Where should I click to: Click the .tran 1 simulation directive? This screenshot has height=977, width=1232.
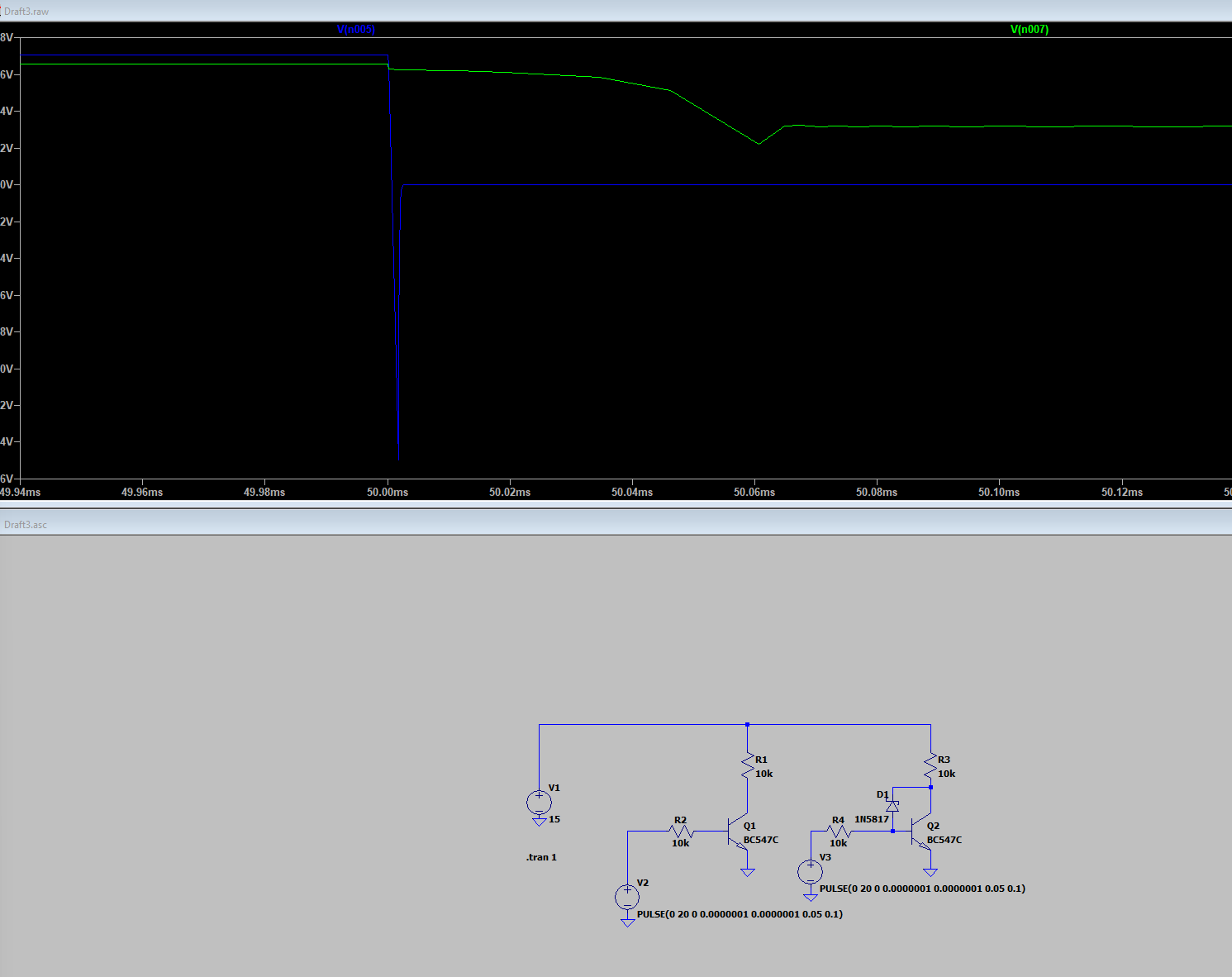[x=541, y=857]
